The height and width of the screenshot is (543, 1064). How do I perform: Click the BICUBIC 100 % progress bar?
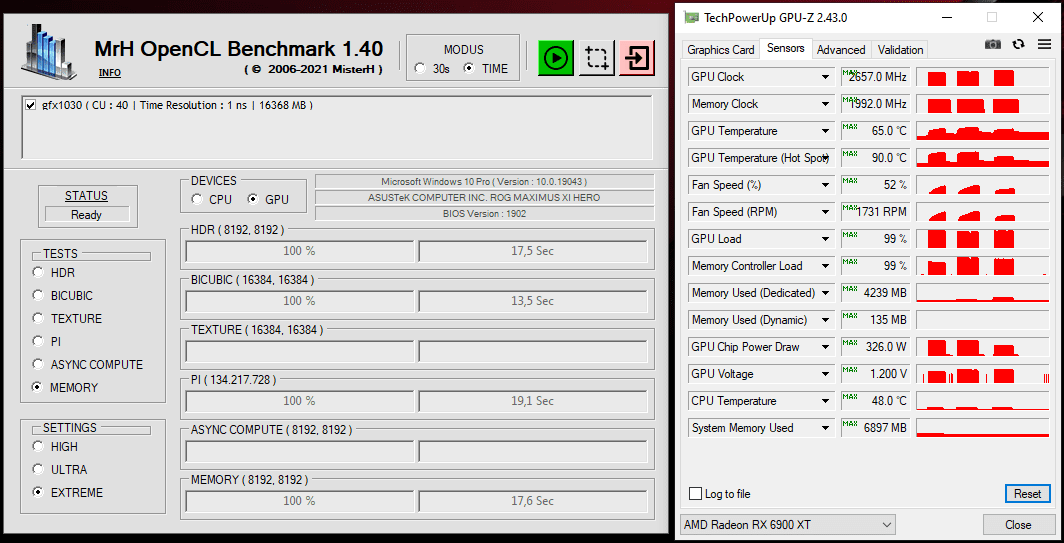[299, 301]
